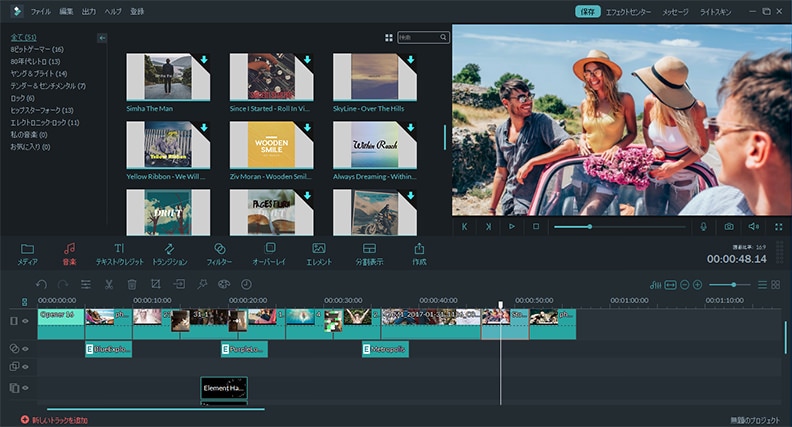Image resolution: width=792 pixels, height=427 pixels.
Task: Zoom out timeline with minus icon
Action: pos(684,285)
